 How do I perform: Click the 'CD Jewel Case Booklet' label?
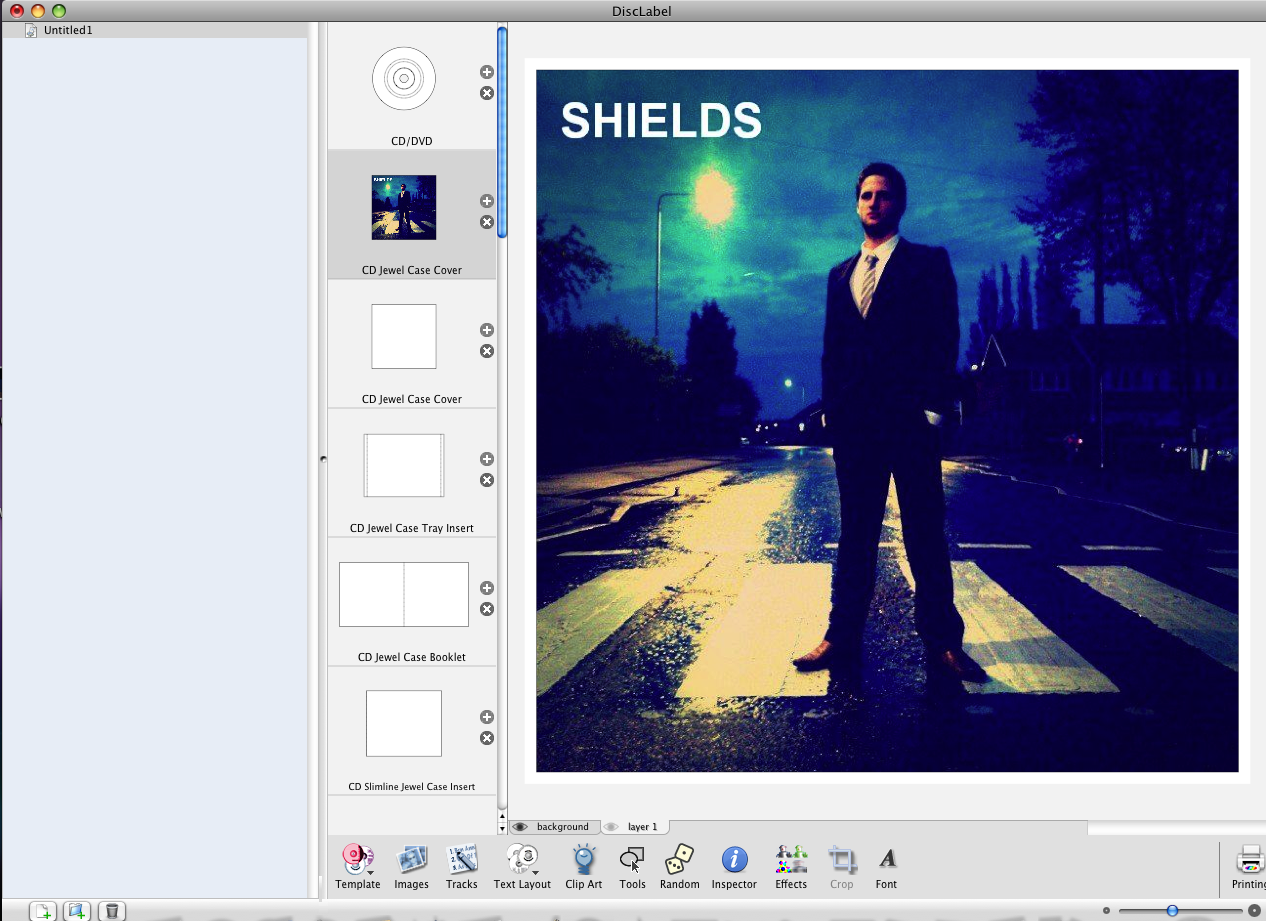(412, 657)
